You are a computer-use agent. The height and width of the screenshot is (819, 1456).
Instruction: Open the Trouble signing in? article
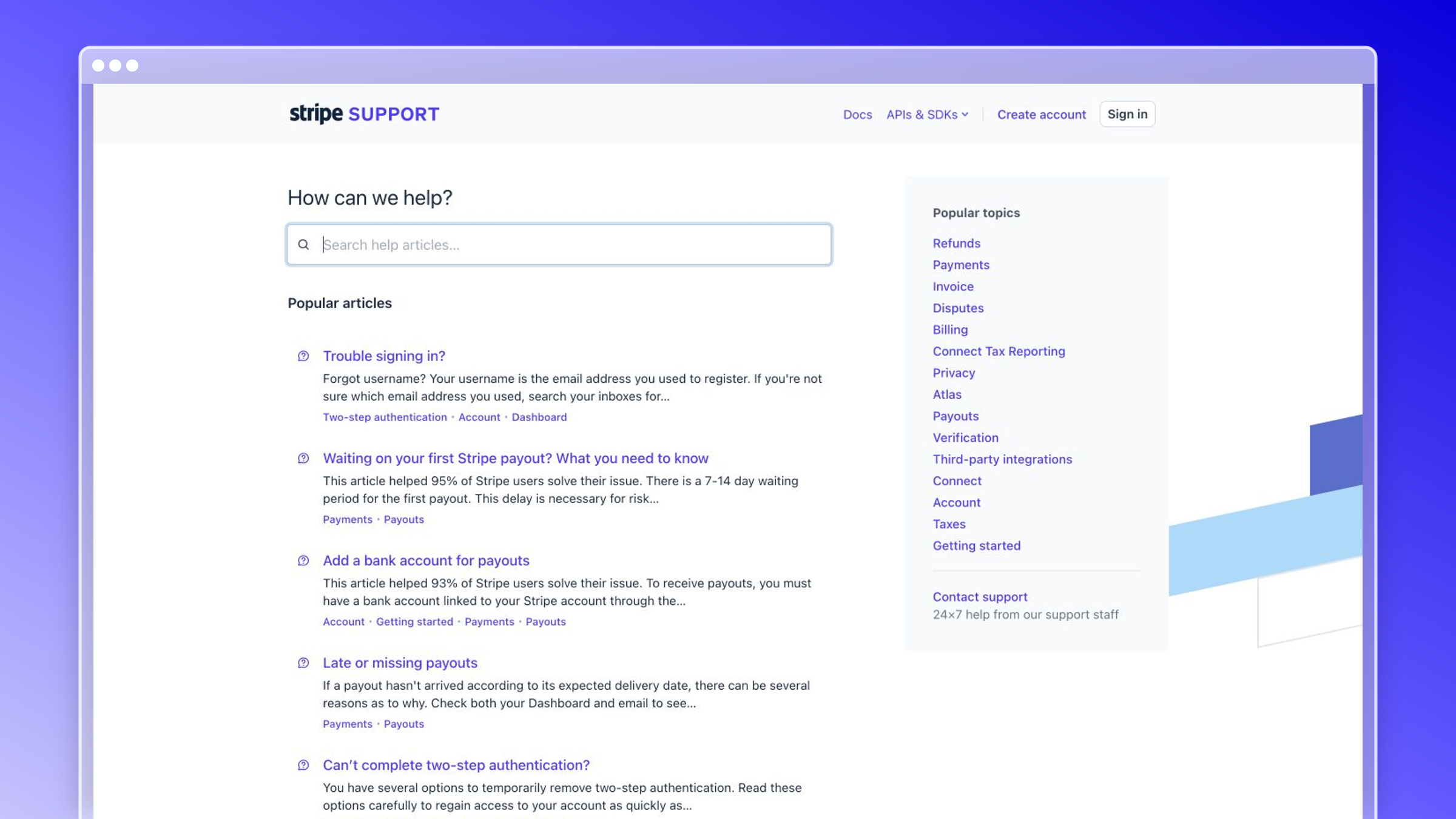point(384,356)
